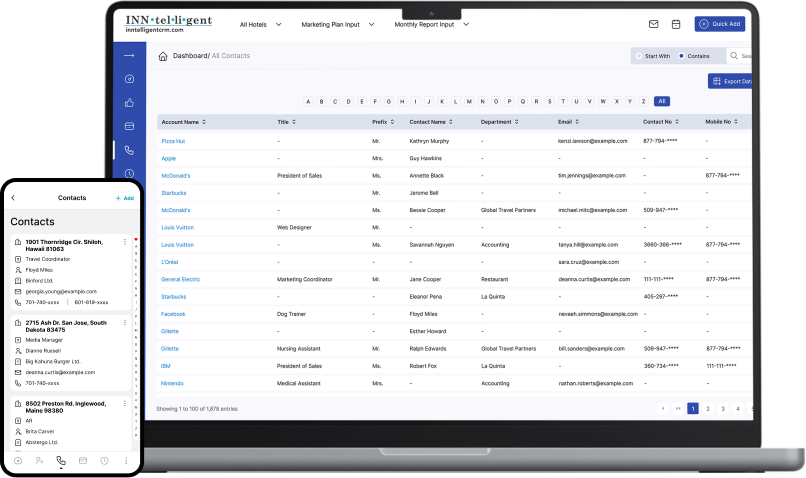Screen dimensions: 806x478
Task: Open the General Electric account link
Action: (180, 280)
